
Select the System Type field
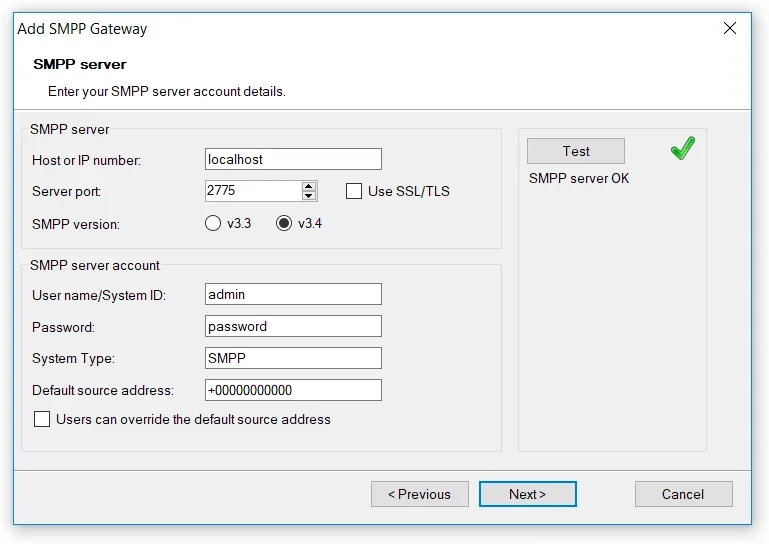tap(293, 358)
